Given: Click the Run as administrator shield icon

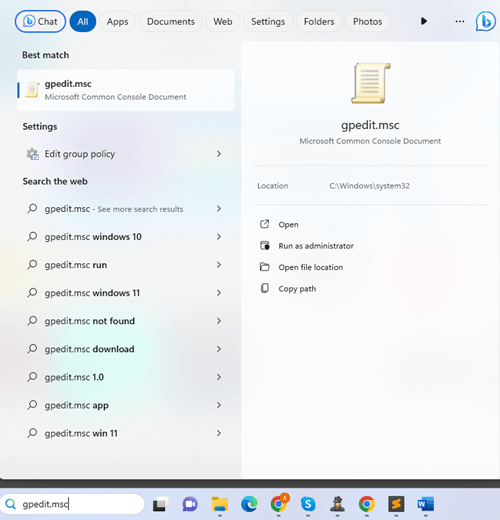Looking at the screenshot, I should [265, 246].
